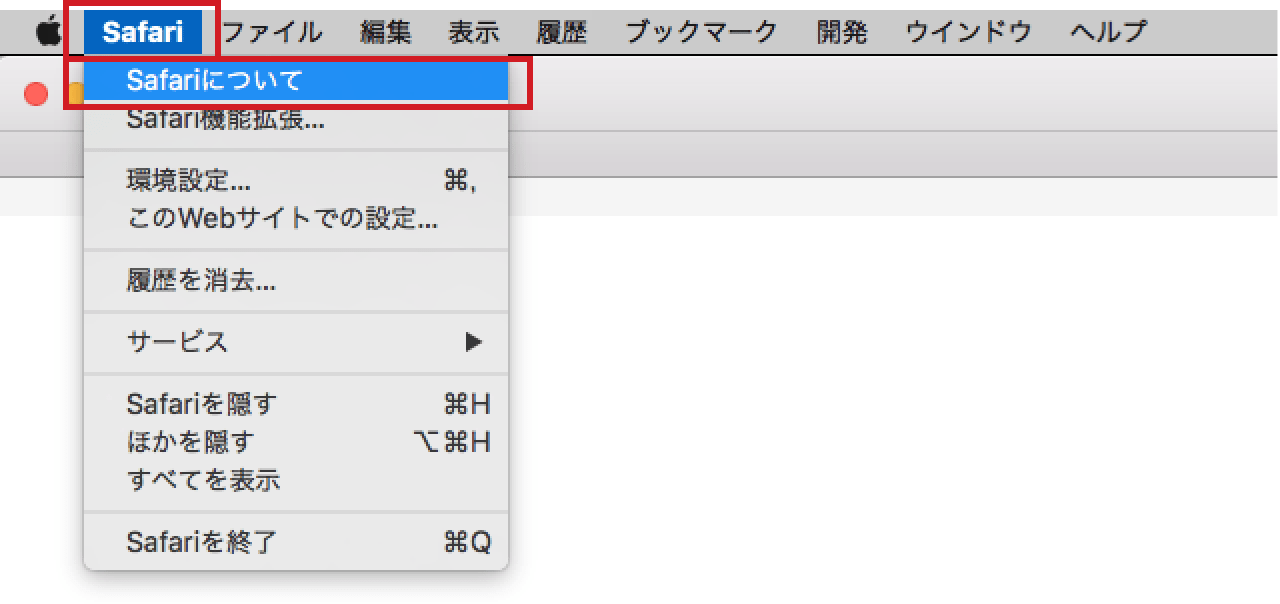1280x604 pixels.
Task: Open the 履歴 menu in menu bar
Action: click(x=562, y=32)
